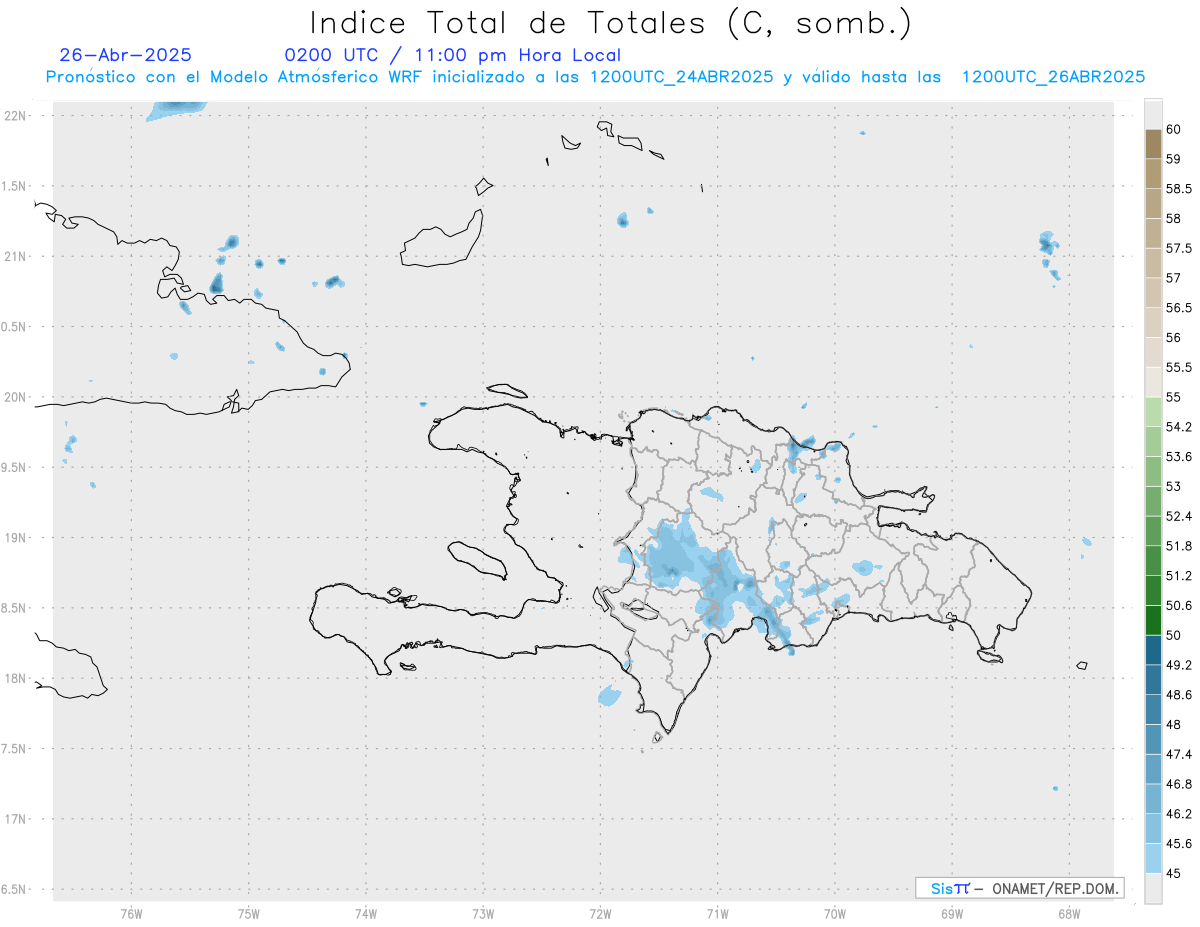Image resolution: width=1200 pixels, height=927 pixels.
Task: Click the "71W" longitude label
Action: pos(717,913)
